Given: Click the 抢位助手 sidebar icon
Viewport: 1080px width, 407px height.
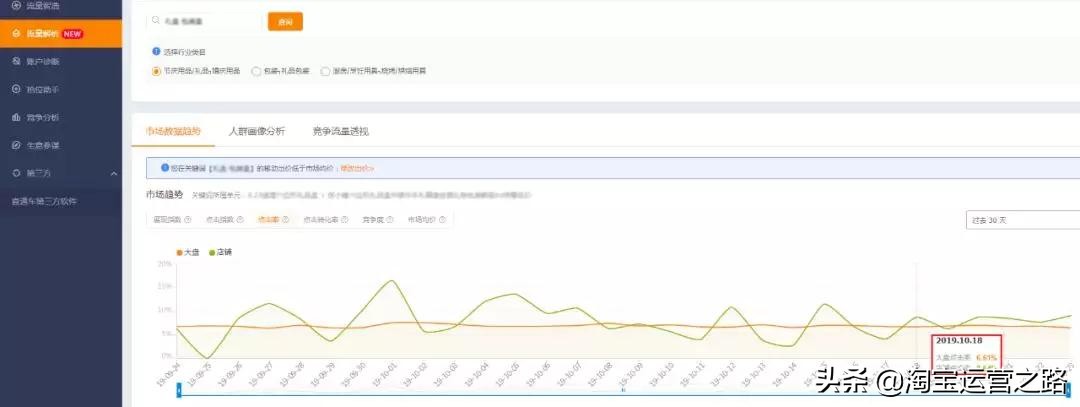Looking at the screenshot, I should (x=17, y=89).
